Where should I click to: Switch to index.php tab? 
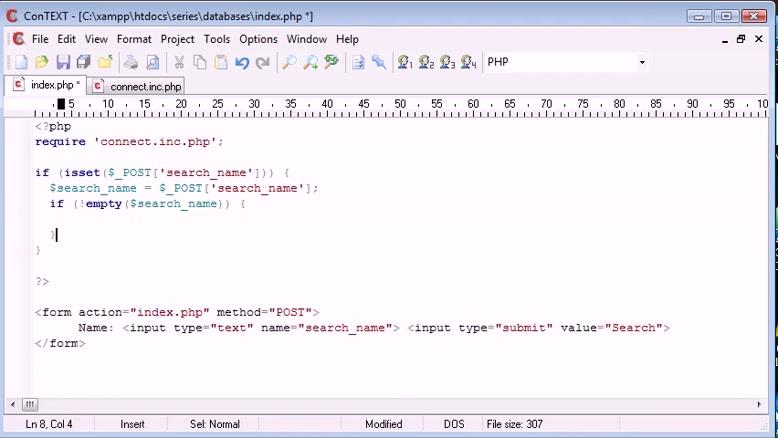46,85
